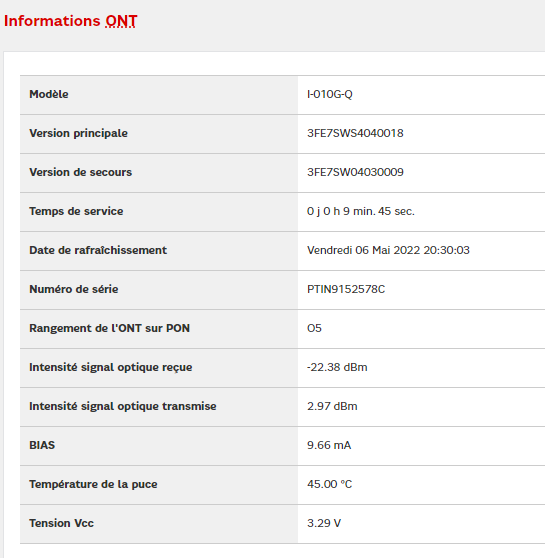Select the Modèle label cell

coord(159,95)
